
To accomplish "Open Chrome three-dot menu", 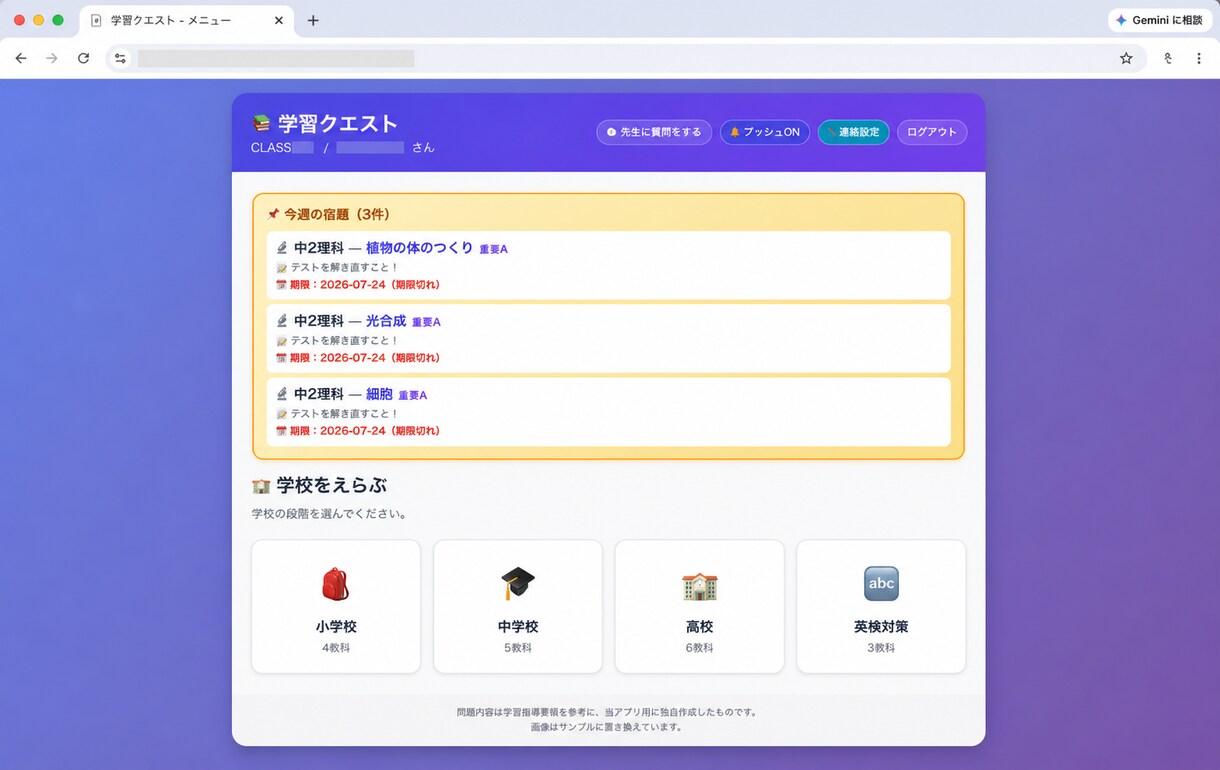I will click(x=1199, y=59).
